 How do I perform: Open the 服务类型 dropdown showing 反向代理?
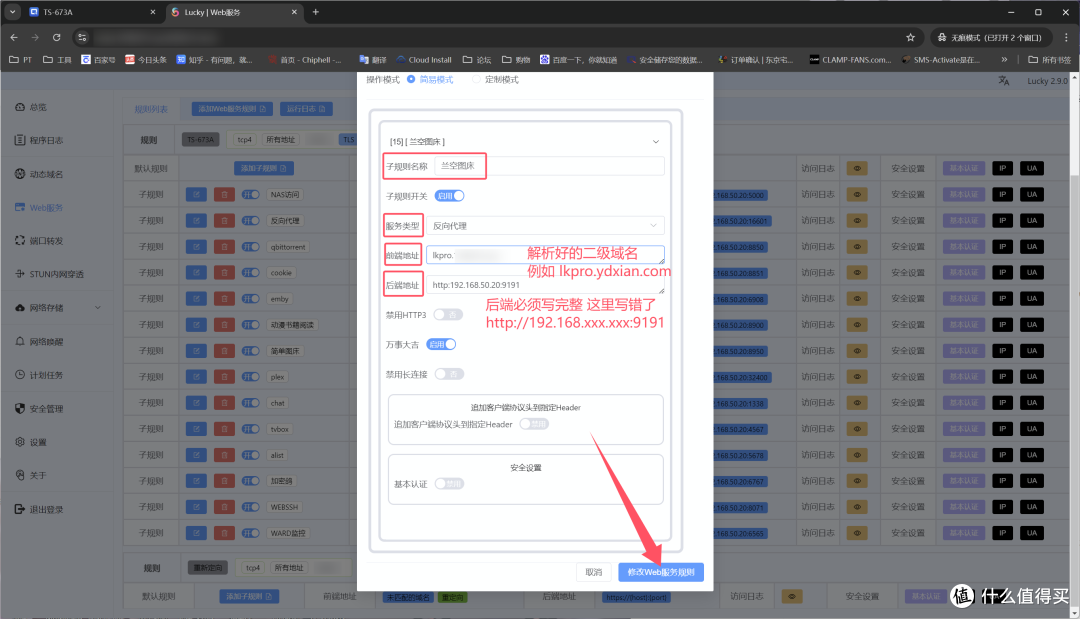(x=545, y=226)
